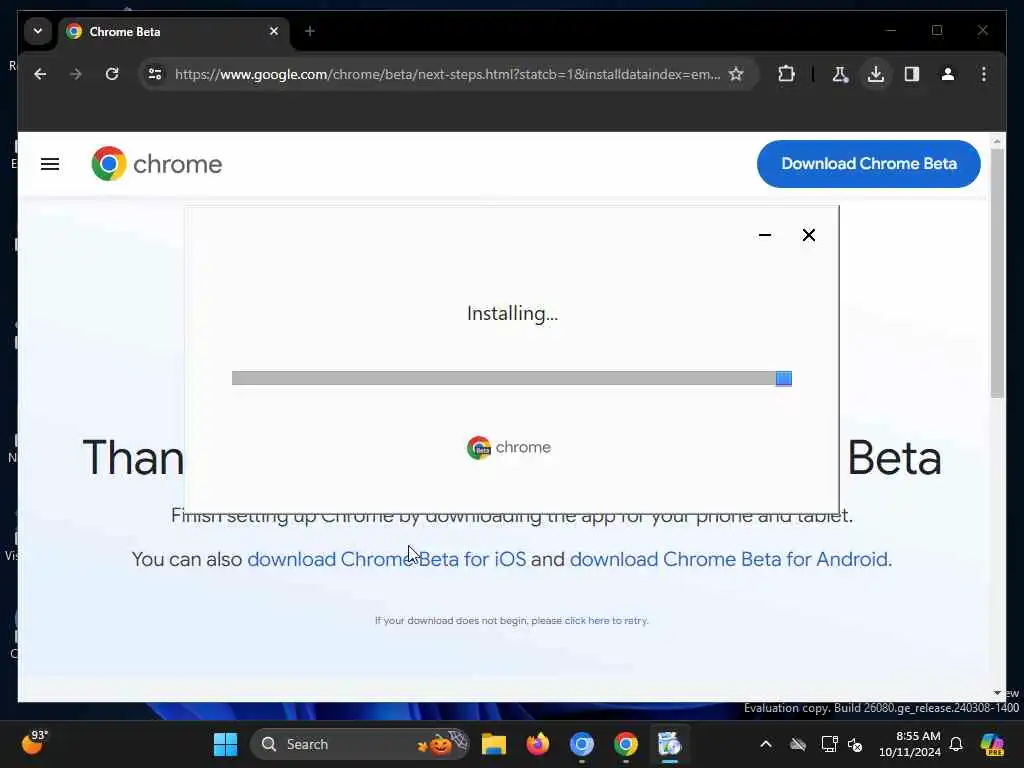This screenshot has width=1024, height=768.
Task: Open the Windows Start menu
Action: (x=225, y=744)
